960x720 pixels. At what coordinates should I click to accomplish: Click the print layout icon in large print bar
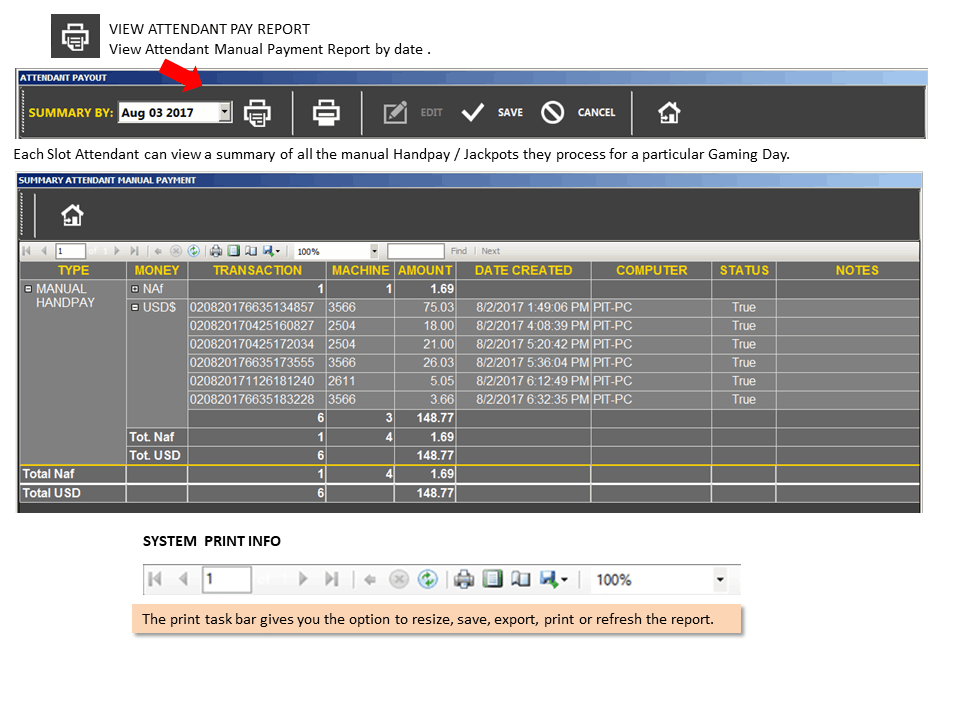(x=492, y=579)
